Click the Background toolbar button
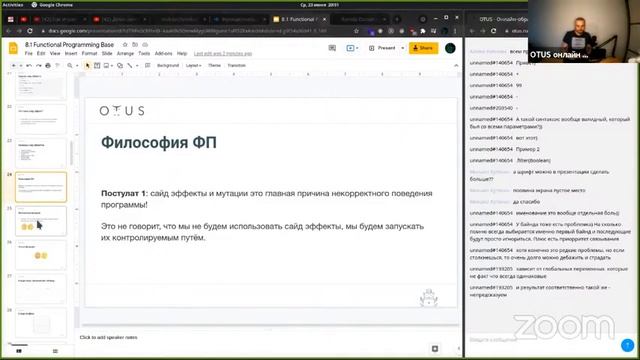The height and width of the screenshot is (360, 640). [168, 65]
